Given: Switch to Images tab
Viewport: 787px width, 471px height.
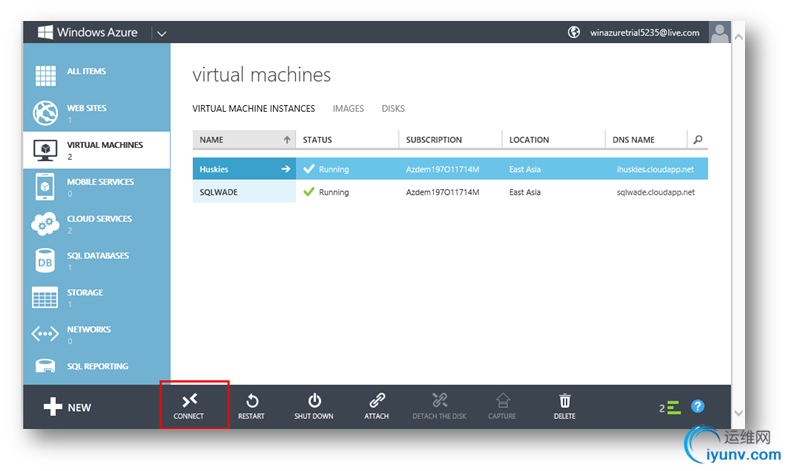Looking at the screenshot, I should (x=348, y=108).
